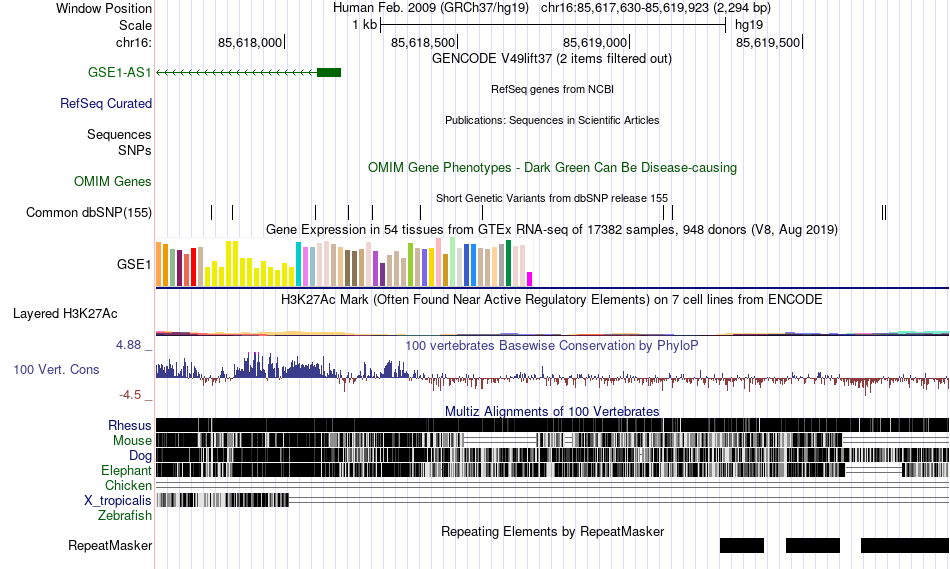
Task: Click the 85,618,500 ruler coordinate
Action: (x=423, y=42)
